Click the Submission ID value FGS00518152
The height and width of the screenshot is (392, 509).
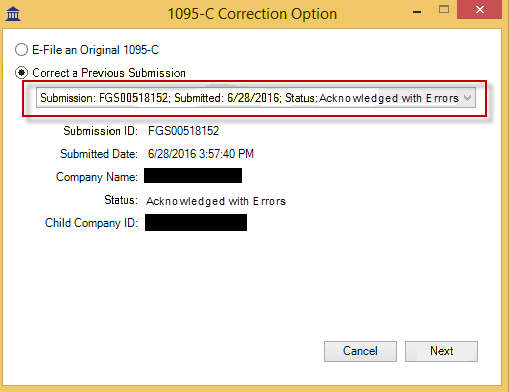(183, 131)
